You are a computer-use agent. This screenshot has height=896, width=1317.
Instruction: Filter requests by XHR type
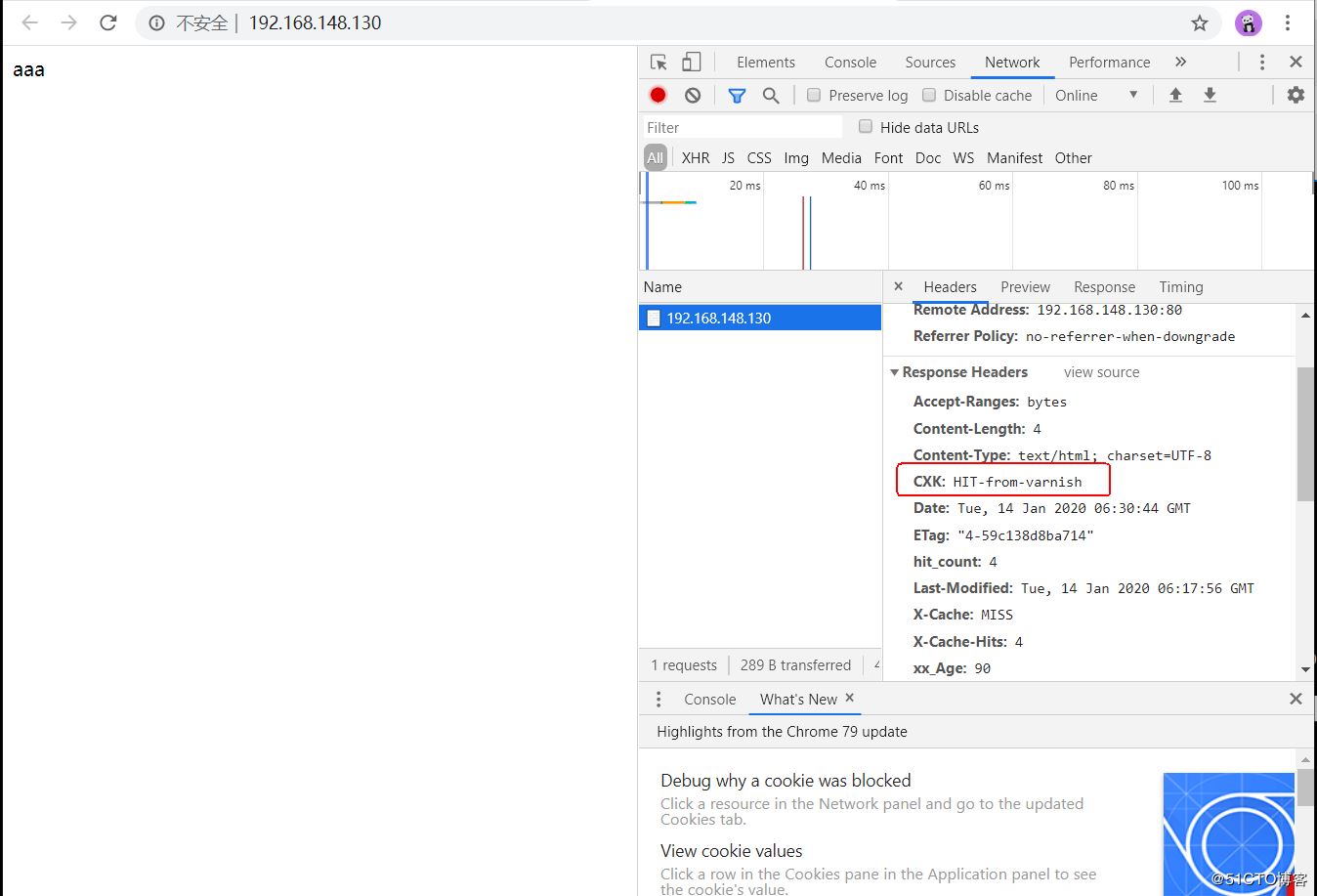tap(696, 158)
